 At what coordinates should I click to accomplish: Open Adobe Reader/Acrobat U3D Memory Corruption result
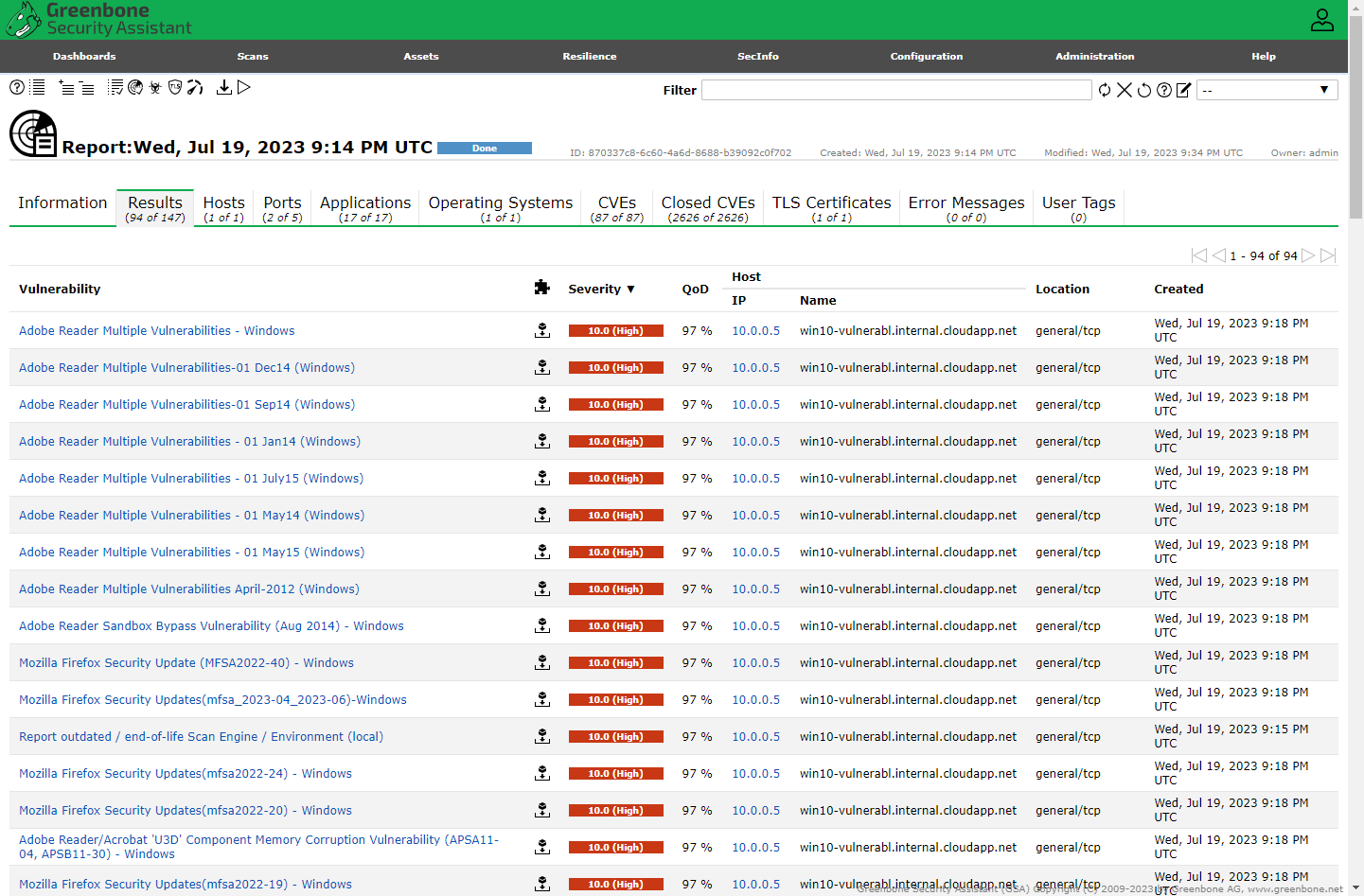coord(258,847)
